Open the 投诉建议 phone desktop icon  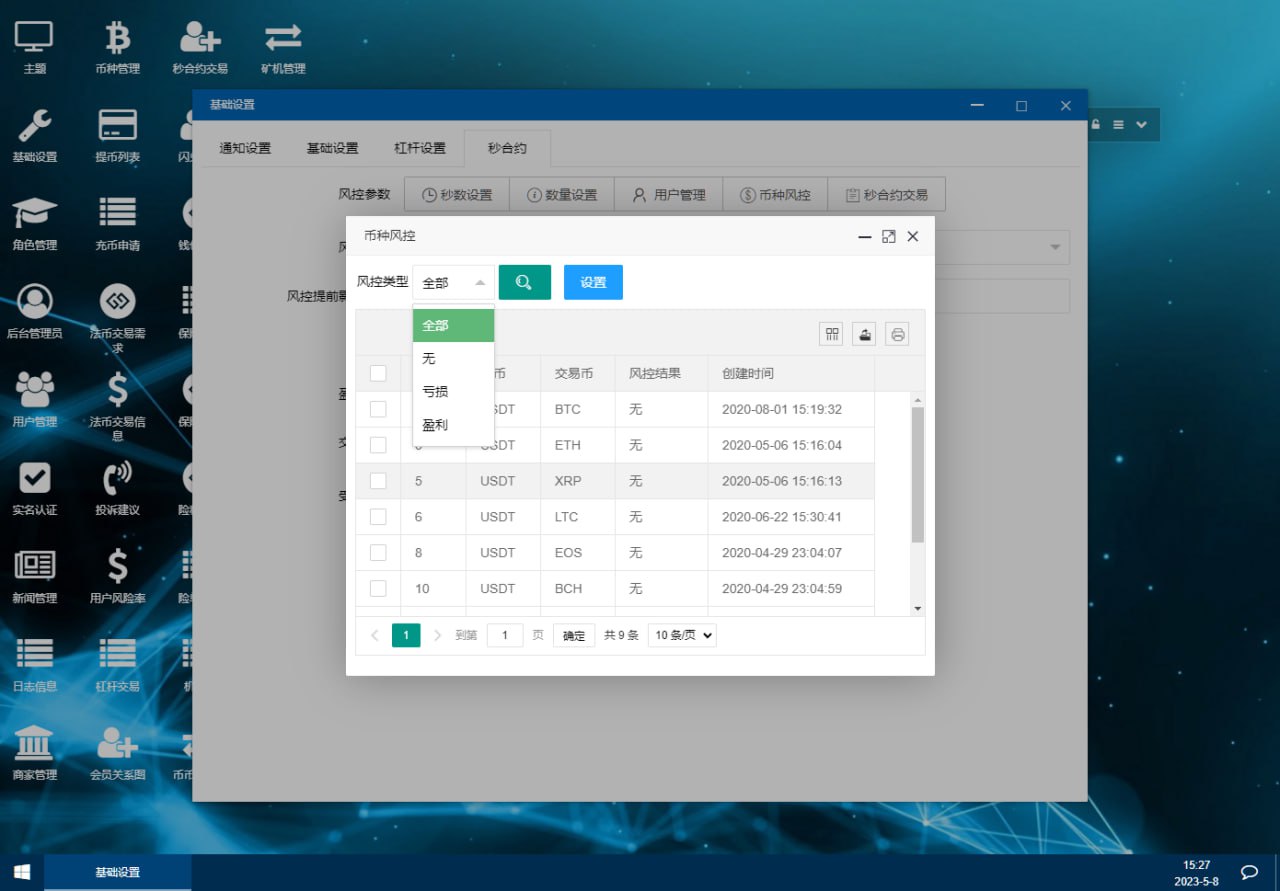pyautogui.click(x=118, y=487)
